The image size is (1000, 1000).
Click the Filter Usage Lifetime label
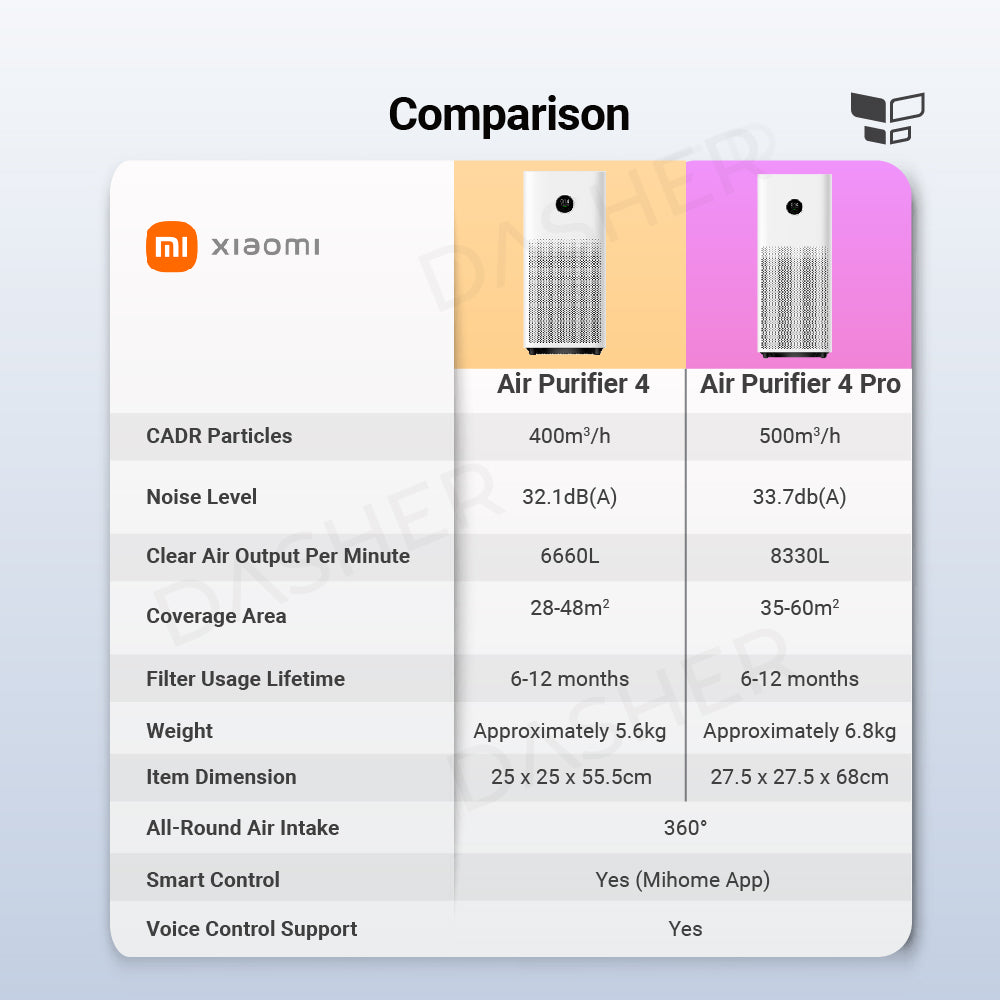pyautogui.click(x=245, y=679)
